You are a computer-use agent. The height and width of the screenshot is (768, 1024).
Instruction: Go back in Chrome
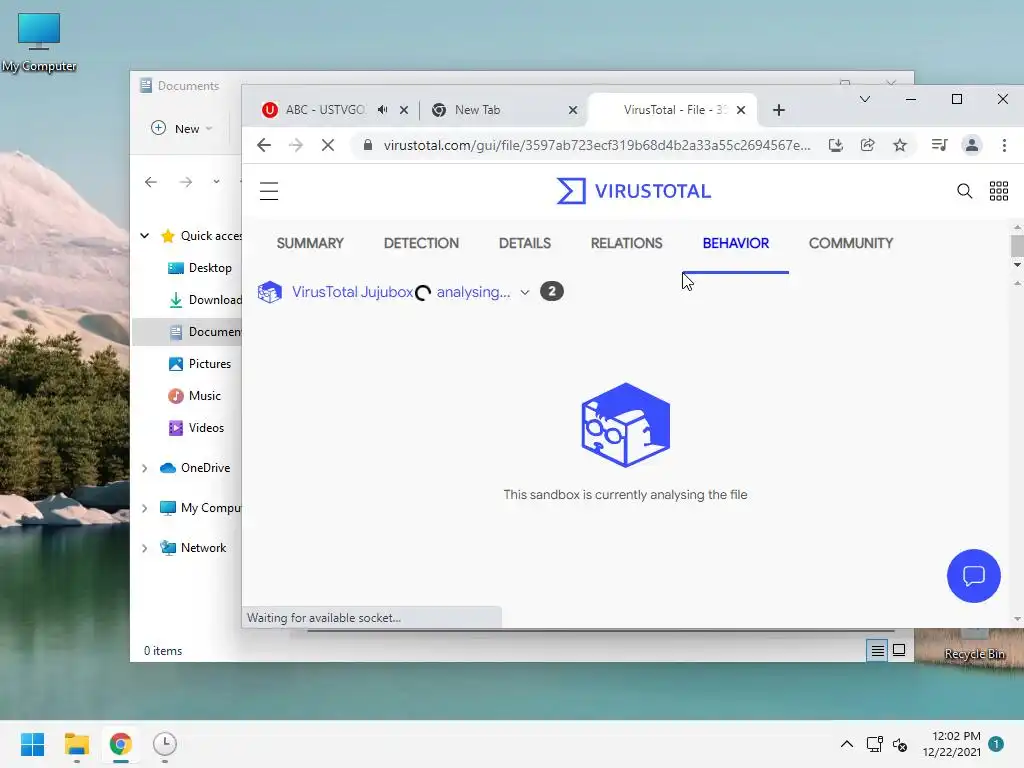pyautogui.click(x=264, y=145)
